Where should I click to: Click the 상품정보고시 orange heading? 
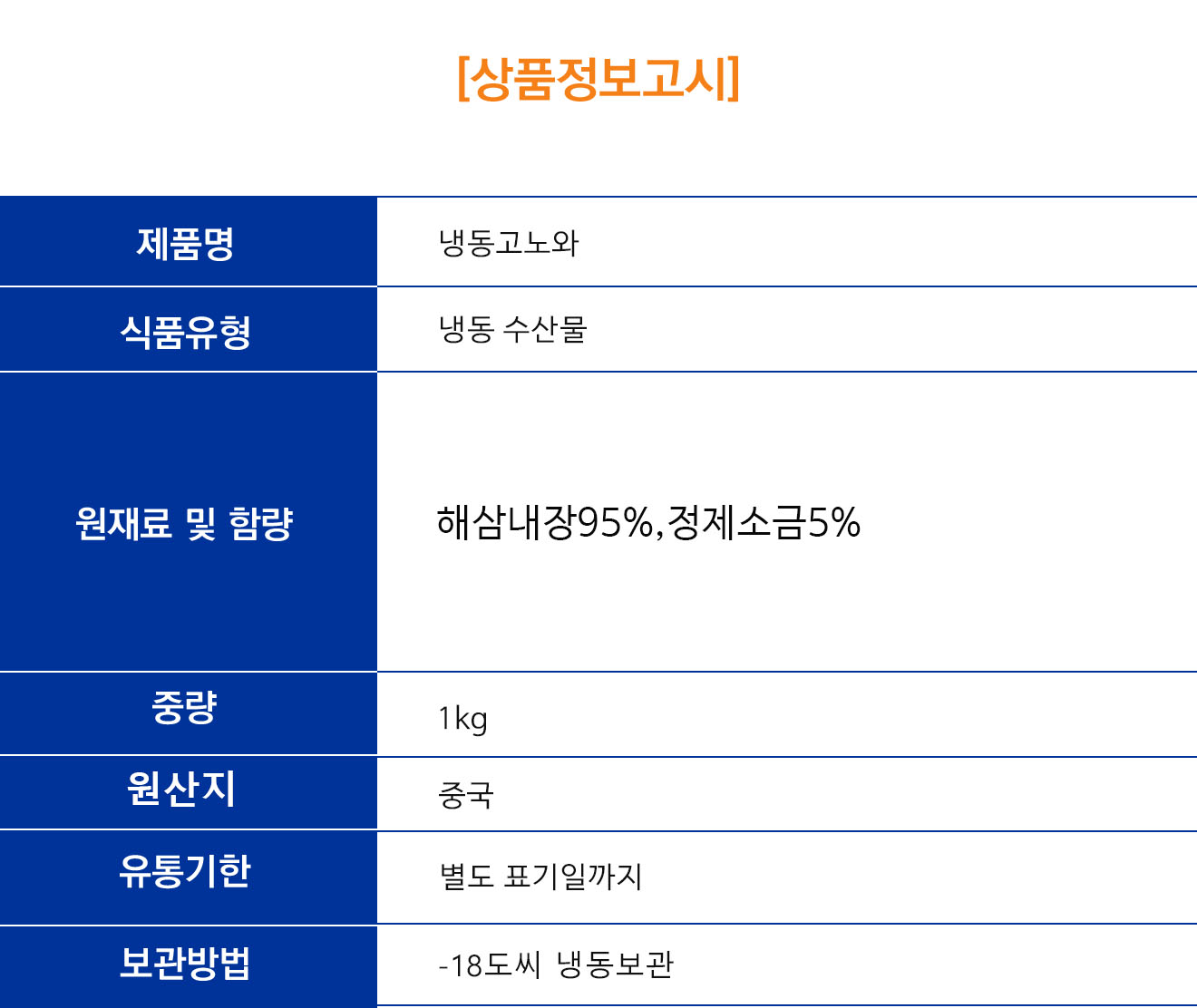coord(598,79)
